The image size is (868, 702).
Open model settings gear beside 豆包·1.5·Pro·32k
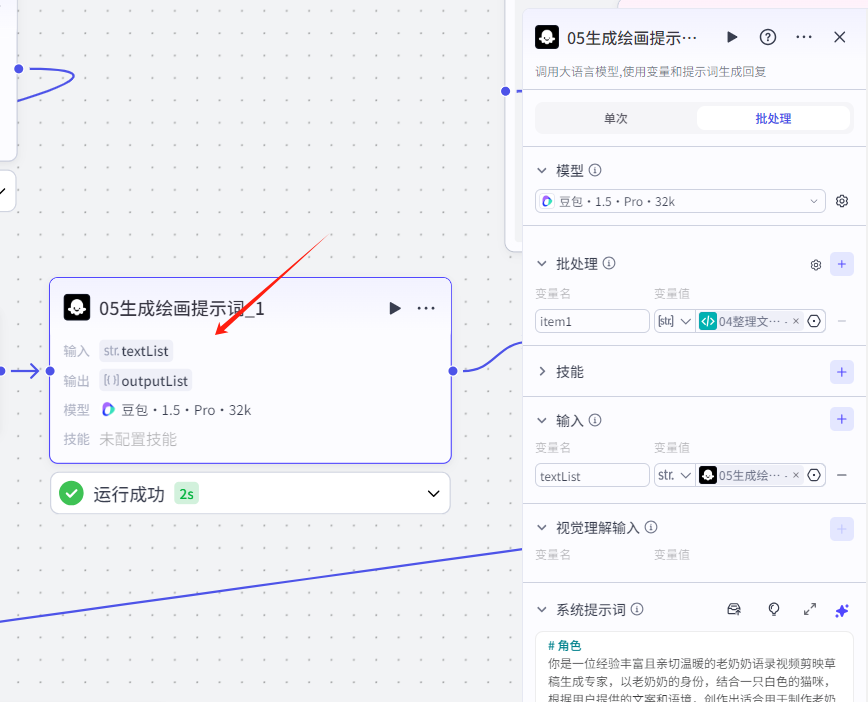click(842, 200)
